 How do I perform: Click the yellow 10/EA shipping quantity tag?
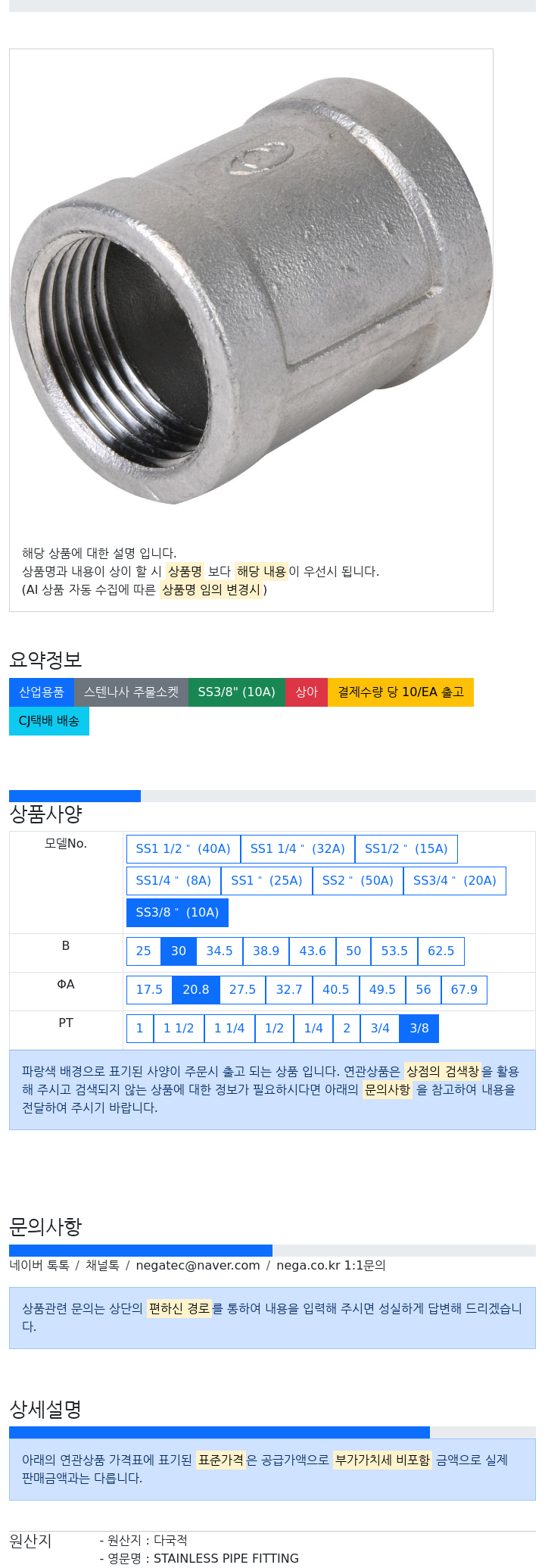[x=400, y=692]
